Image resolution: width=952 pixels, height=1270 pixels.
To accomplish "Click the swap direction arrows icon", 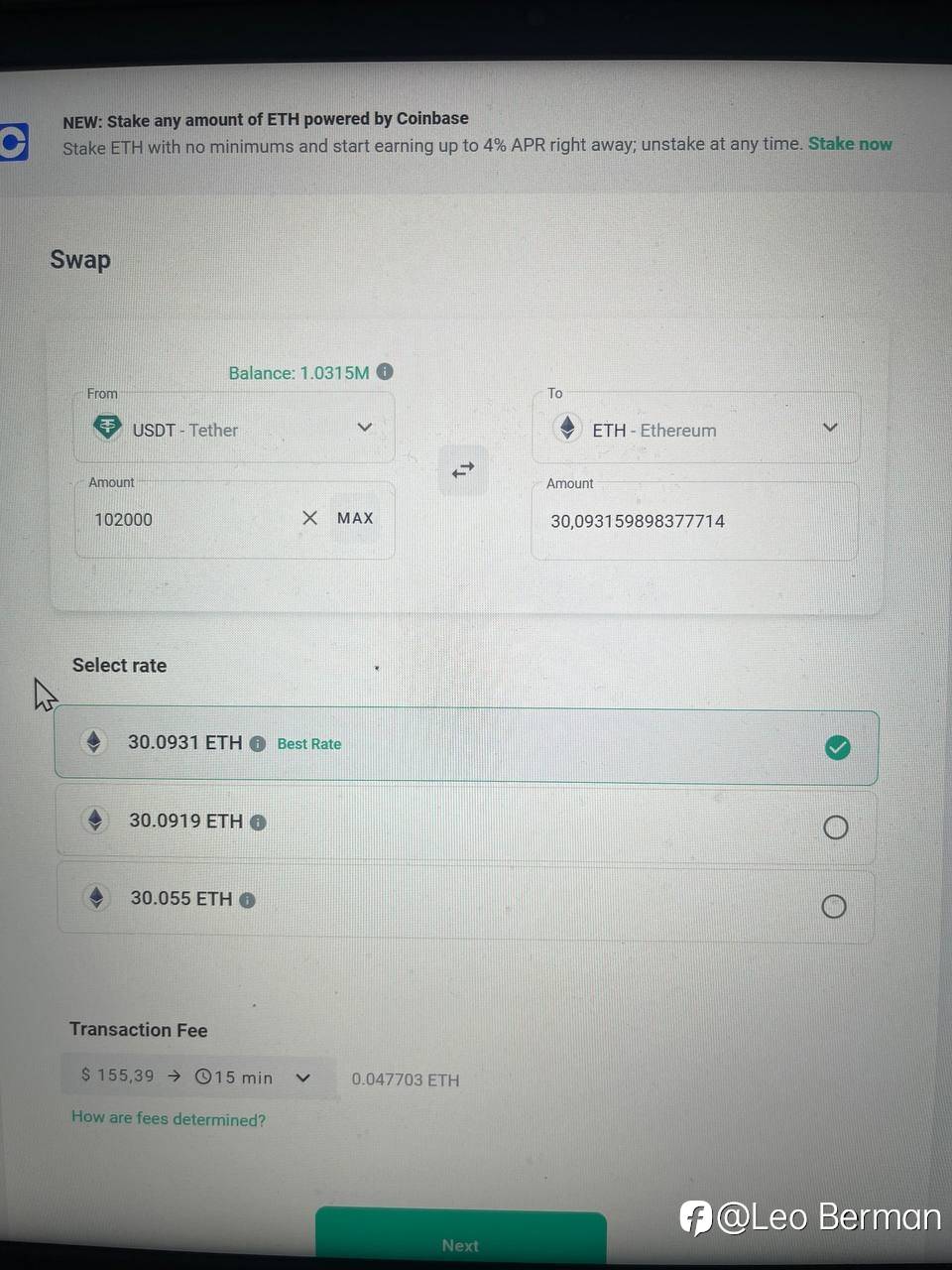I will point(463,470).
